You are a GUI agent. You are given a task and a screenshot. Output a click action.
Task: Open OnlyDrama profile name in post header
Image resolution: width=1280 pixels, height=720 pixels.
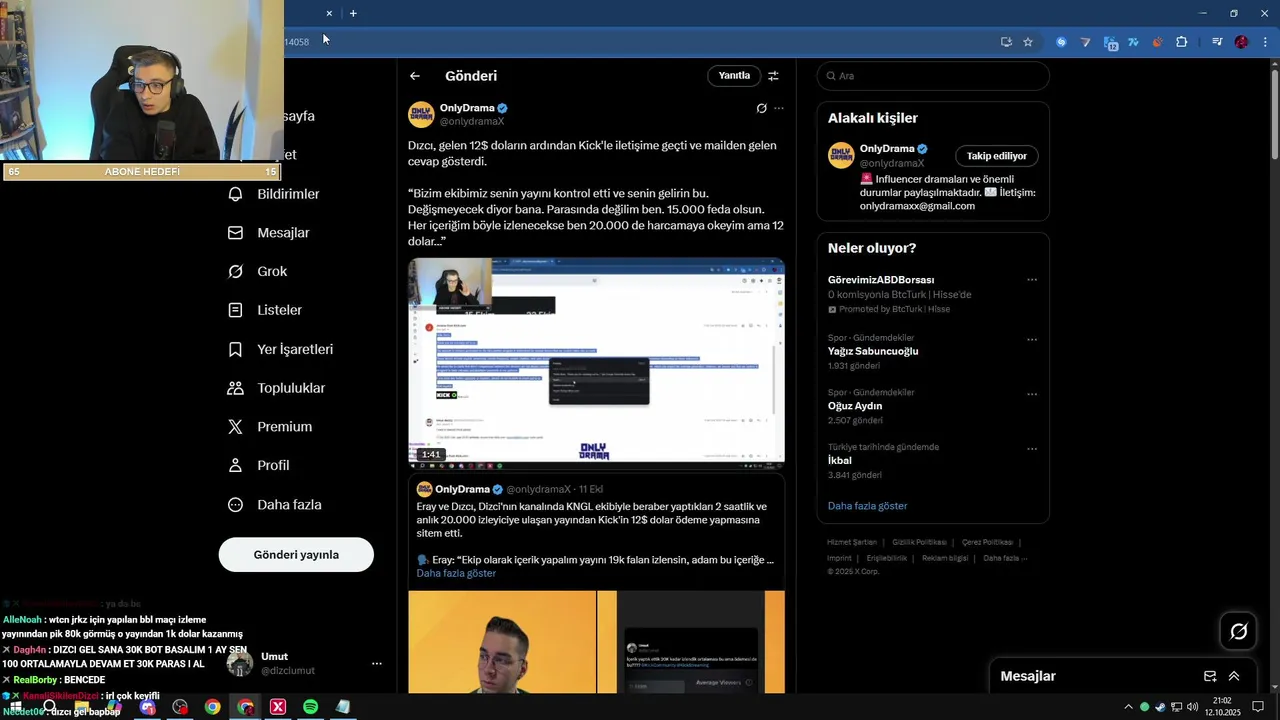(467, 108)
